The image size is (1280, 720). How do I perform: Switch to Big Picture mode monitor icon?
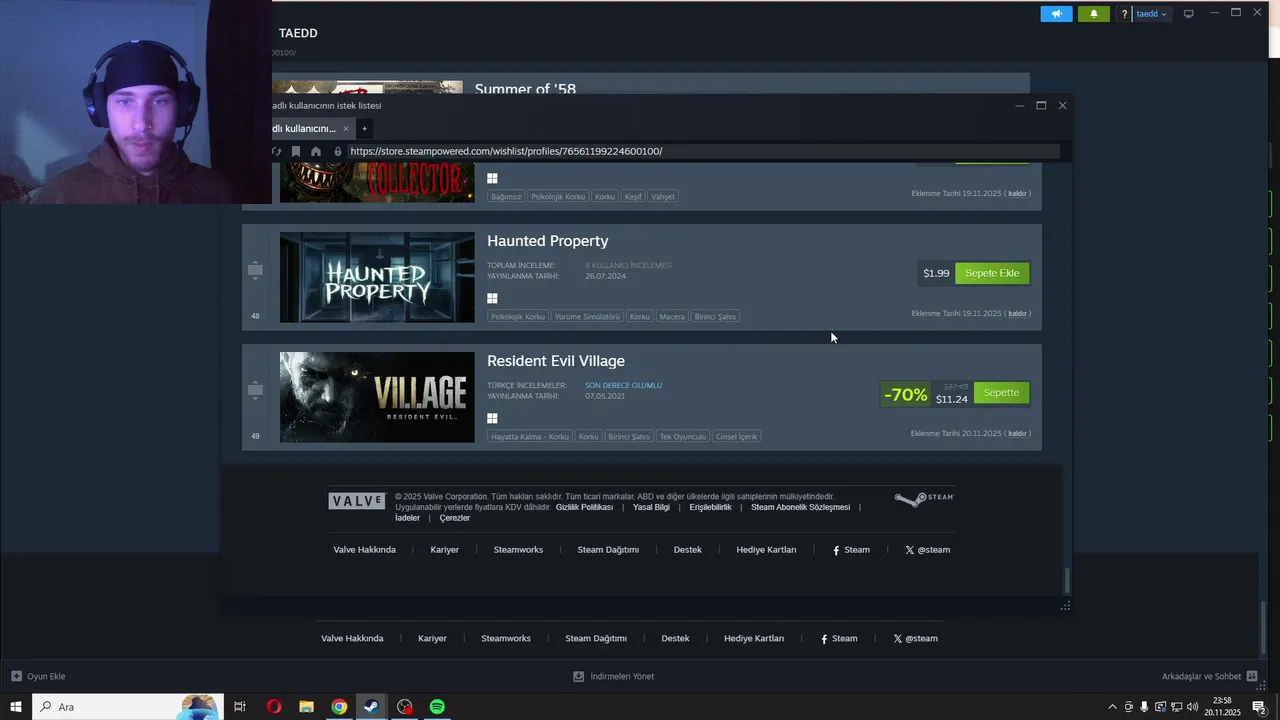(1188, 14)
